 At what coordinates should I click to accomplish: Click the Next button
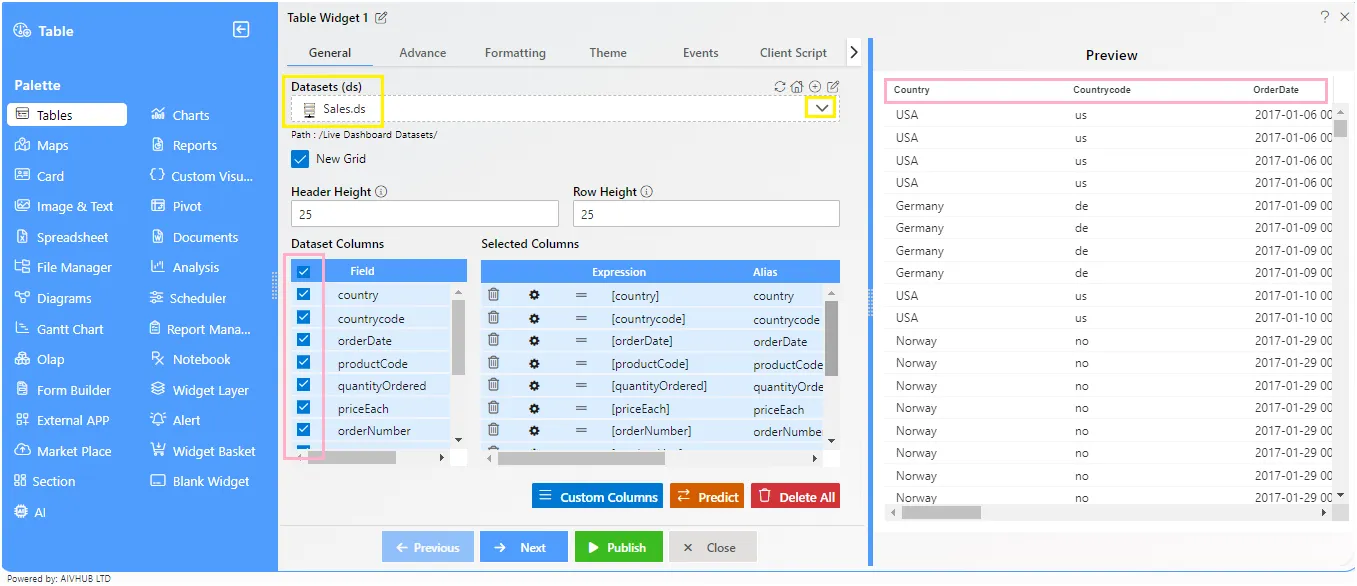(x=523, y=547)
